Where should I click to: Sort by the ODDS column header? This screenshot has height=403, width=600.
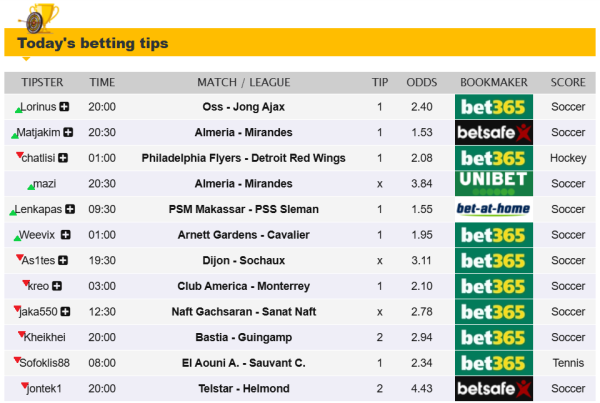[x=421, y=82]
